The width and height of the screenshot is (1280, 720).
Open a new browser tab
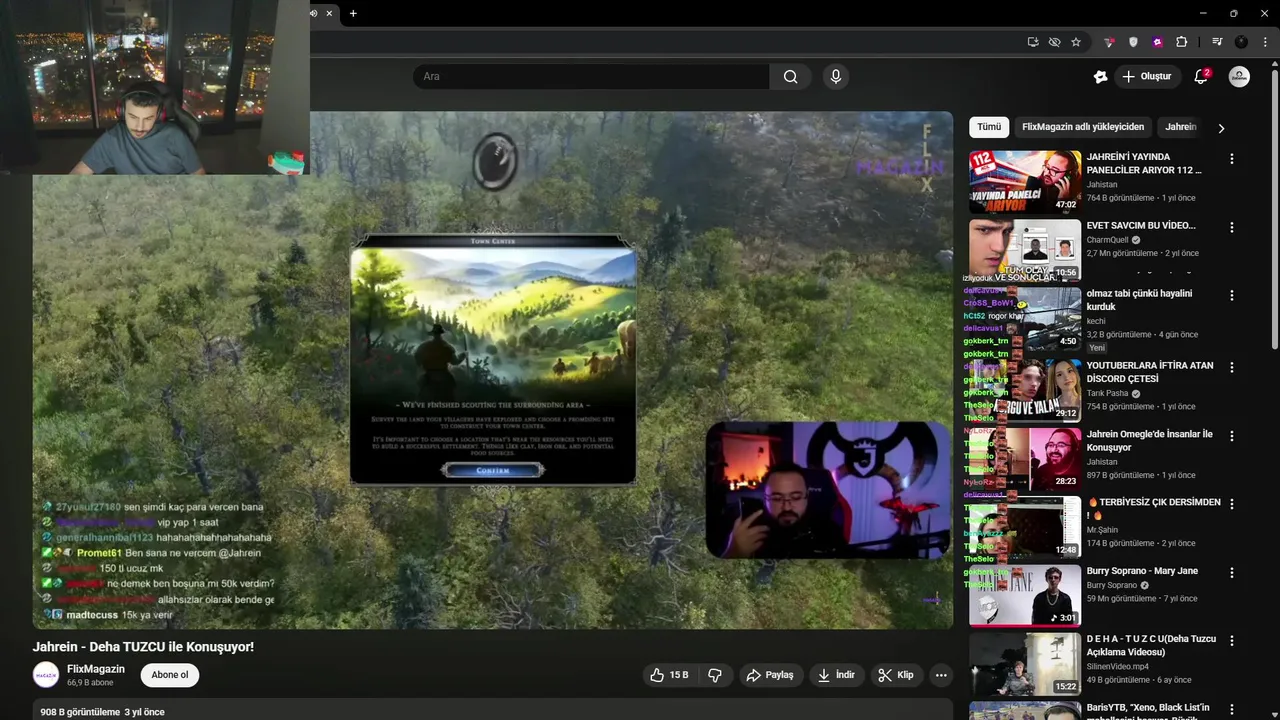(x=353, y=13)
